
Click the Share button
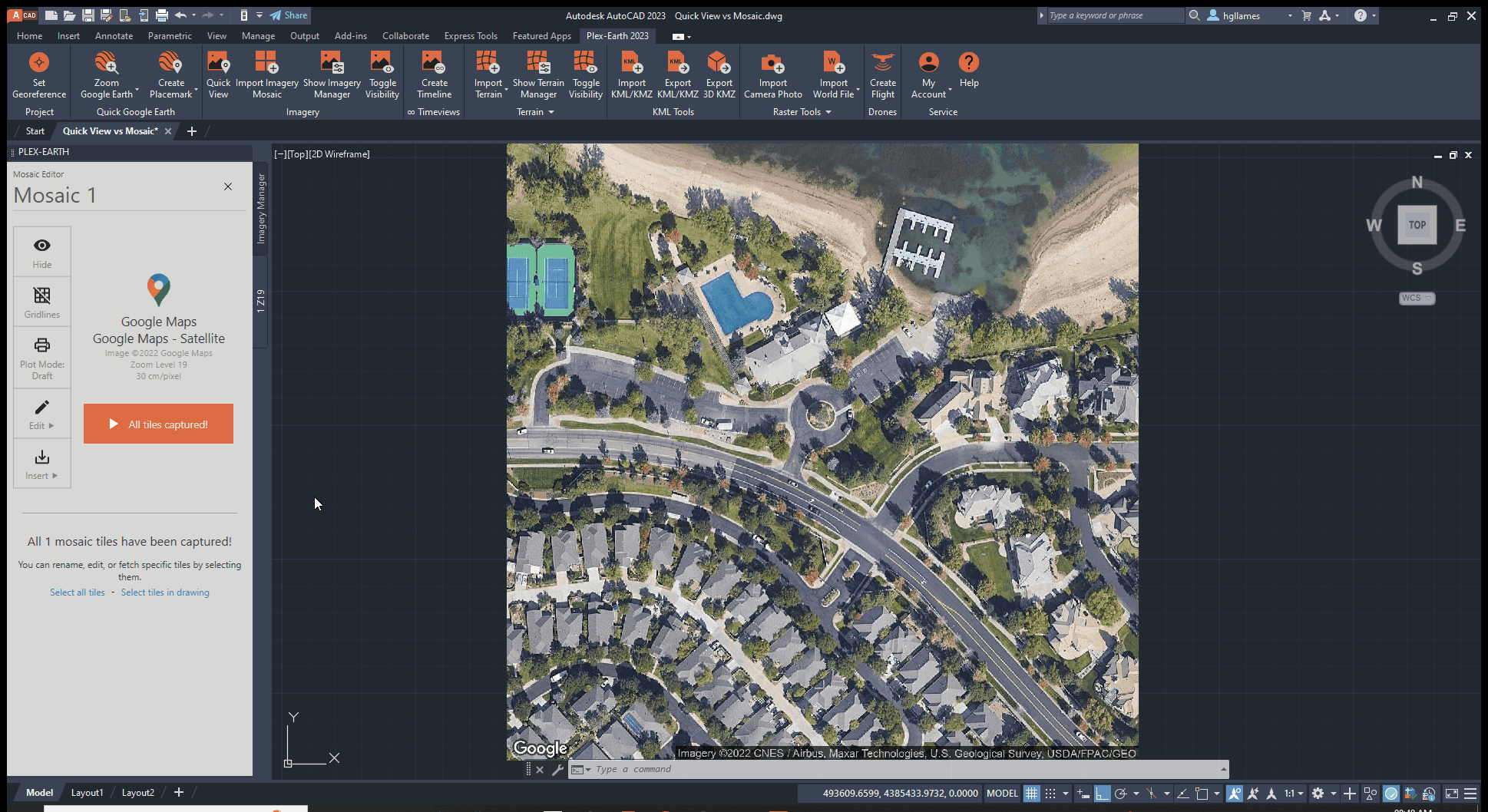coord(289,15)
